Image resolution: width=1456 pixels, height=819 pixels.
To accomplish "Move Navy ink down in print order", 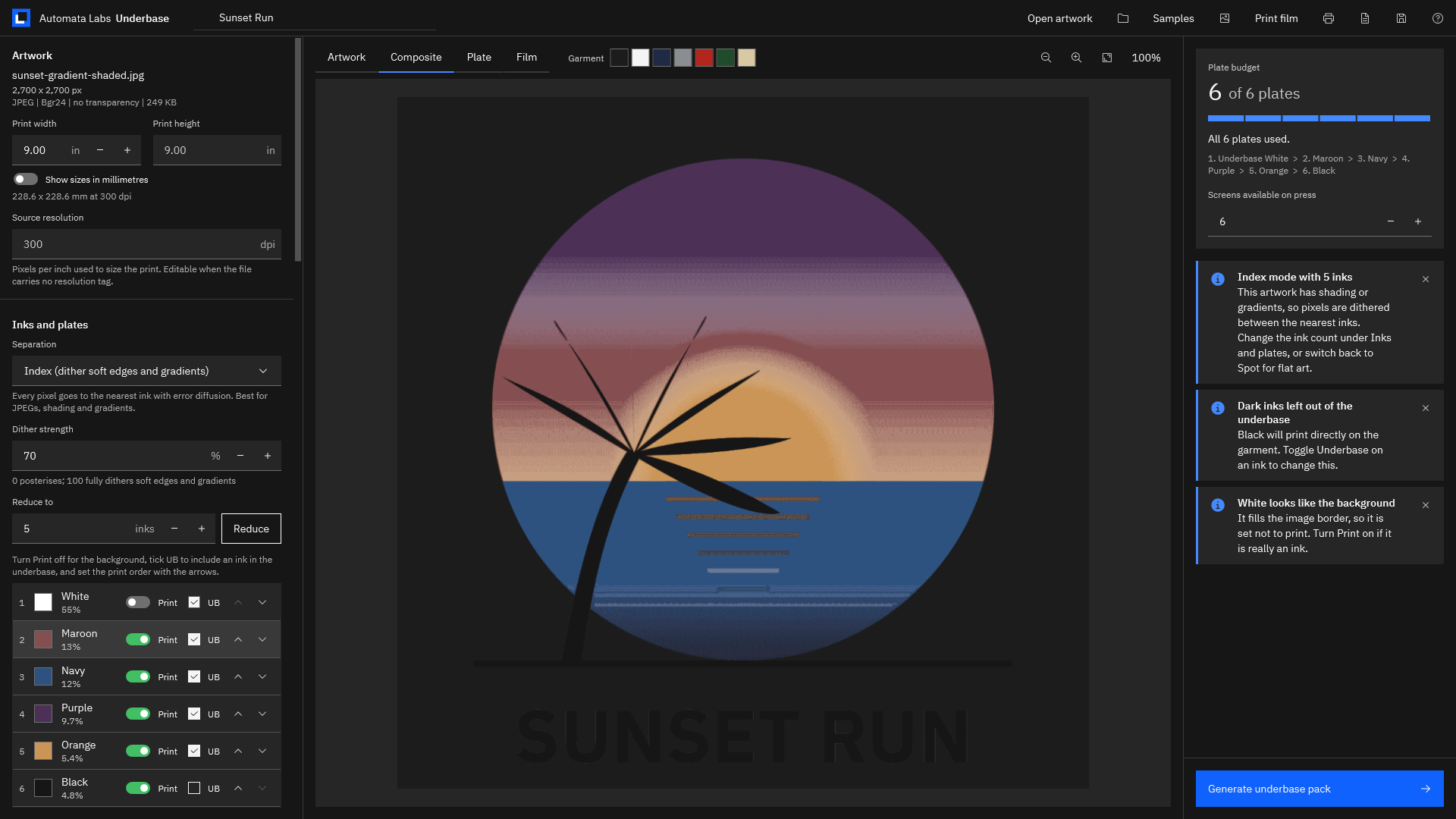I will coord(262,676).
